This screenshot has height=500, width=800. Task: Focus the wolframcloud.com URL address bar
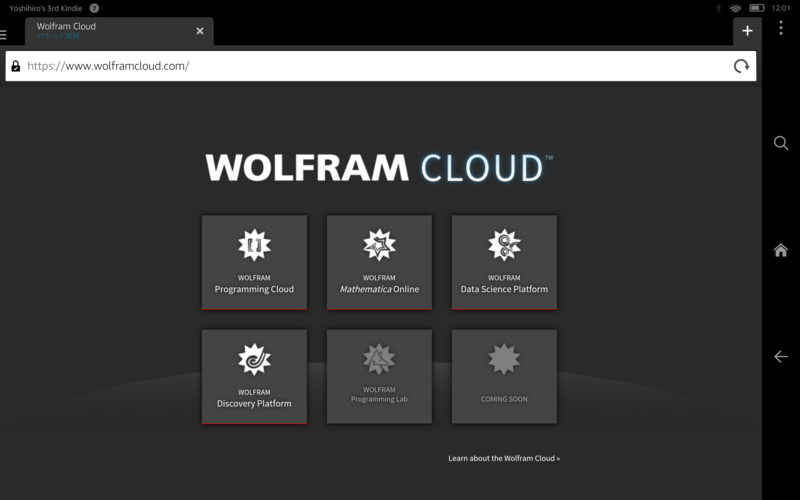click(381, 66)
